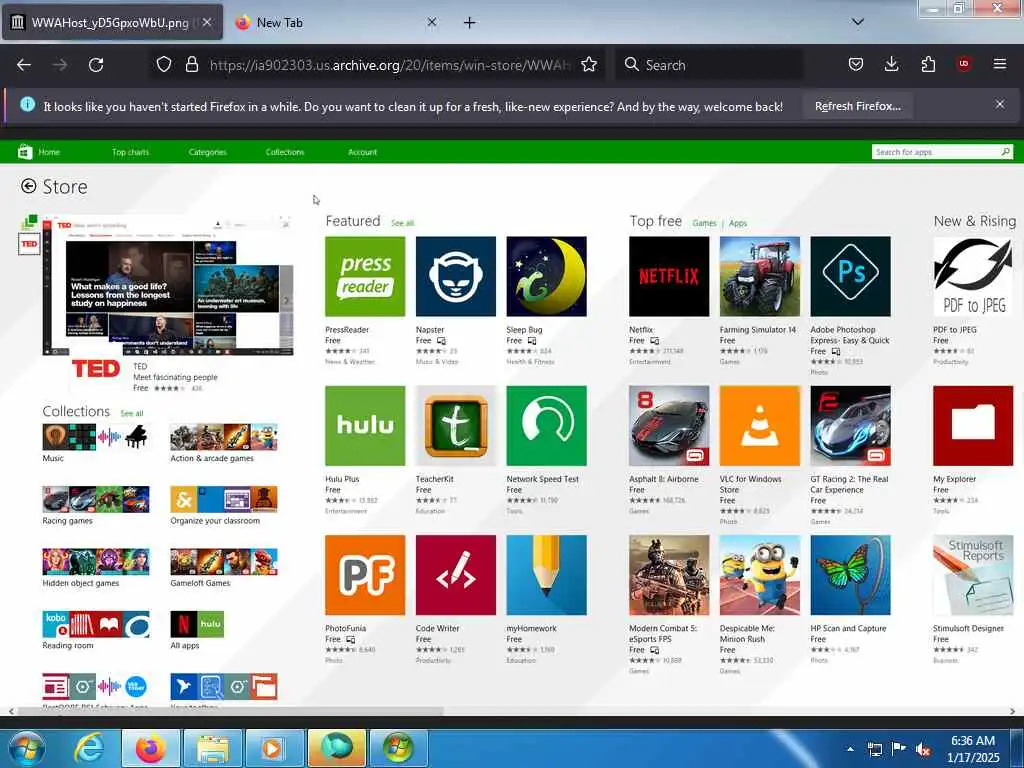Open the Firefox hamburger application menu
Viewport: 1024px width, 768px height.
1000,64
